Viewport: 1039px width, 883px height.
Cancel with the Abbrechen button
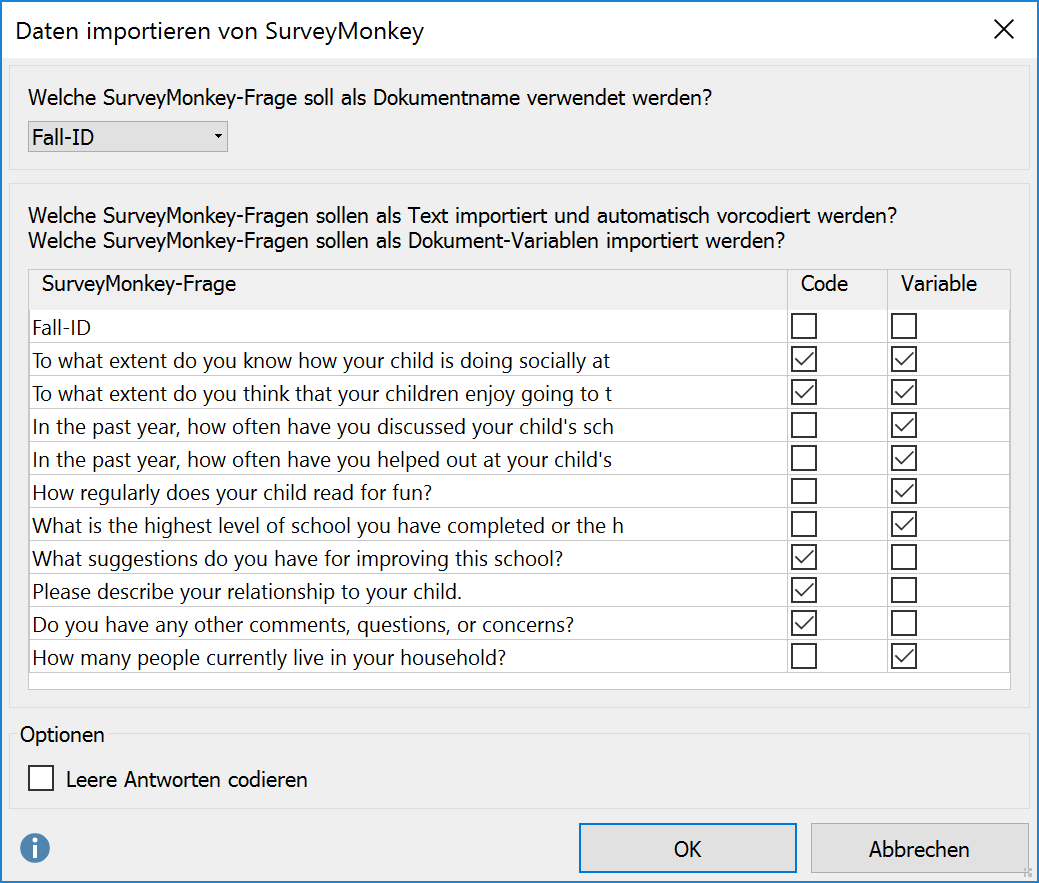[919, 849]
